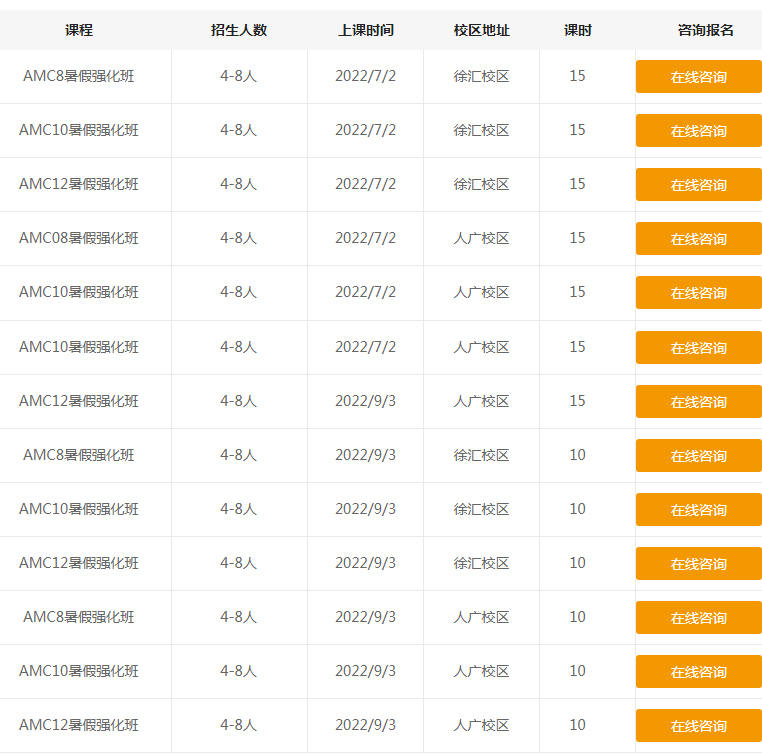Click the 咨询报名 column header

tap(705, 30)
